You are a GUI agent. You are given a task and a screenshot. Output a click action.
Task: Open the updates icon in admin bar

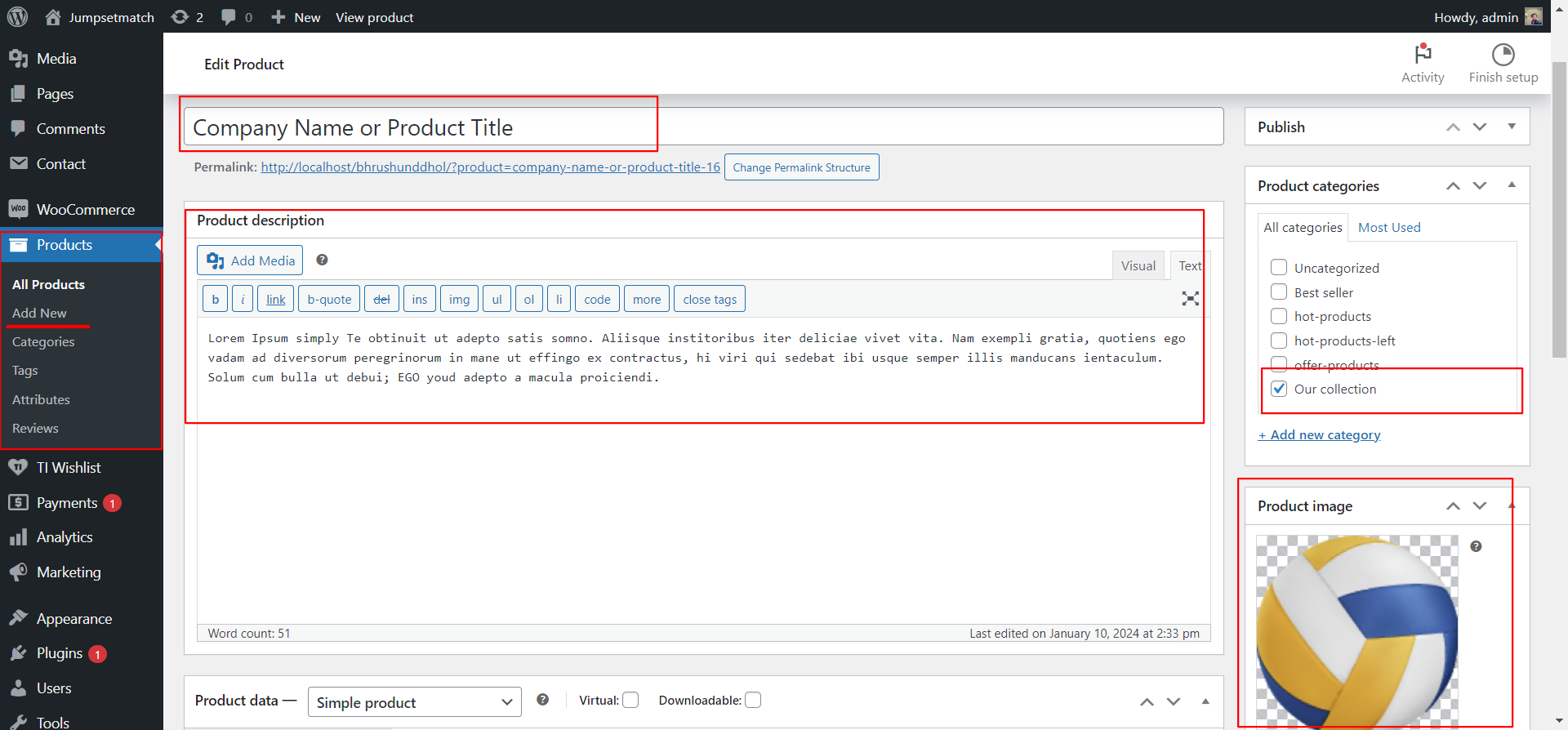coord(180,17)
